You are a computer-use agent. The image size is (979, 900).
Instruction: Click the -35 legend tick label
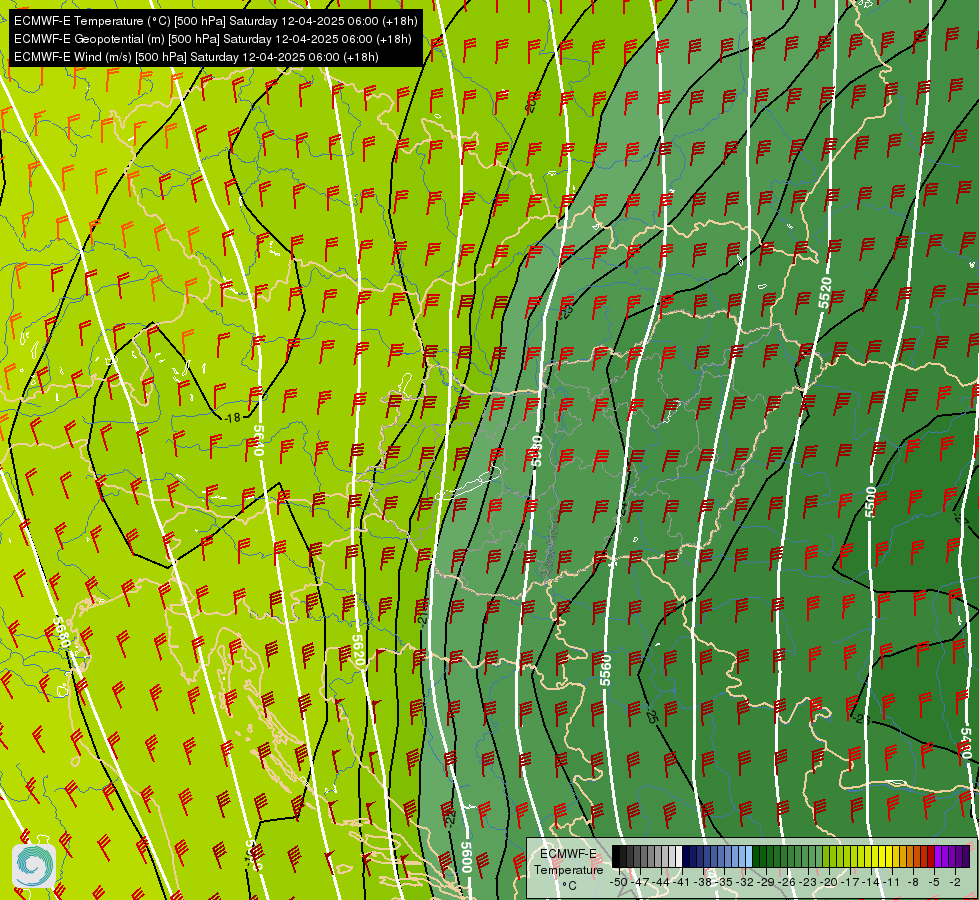tap(724, 882)
